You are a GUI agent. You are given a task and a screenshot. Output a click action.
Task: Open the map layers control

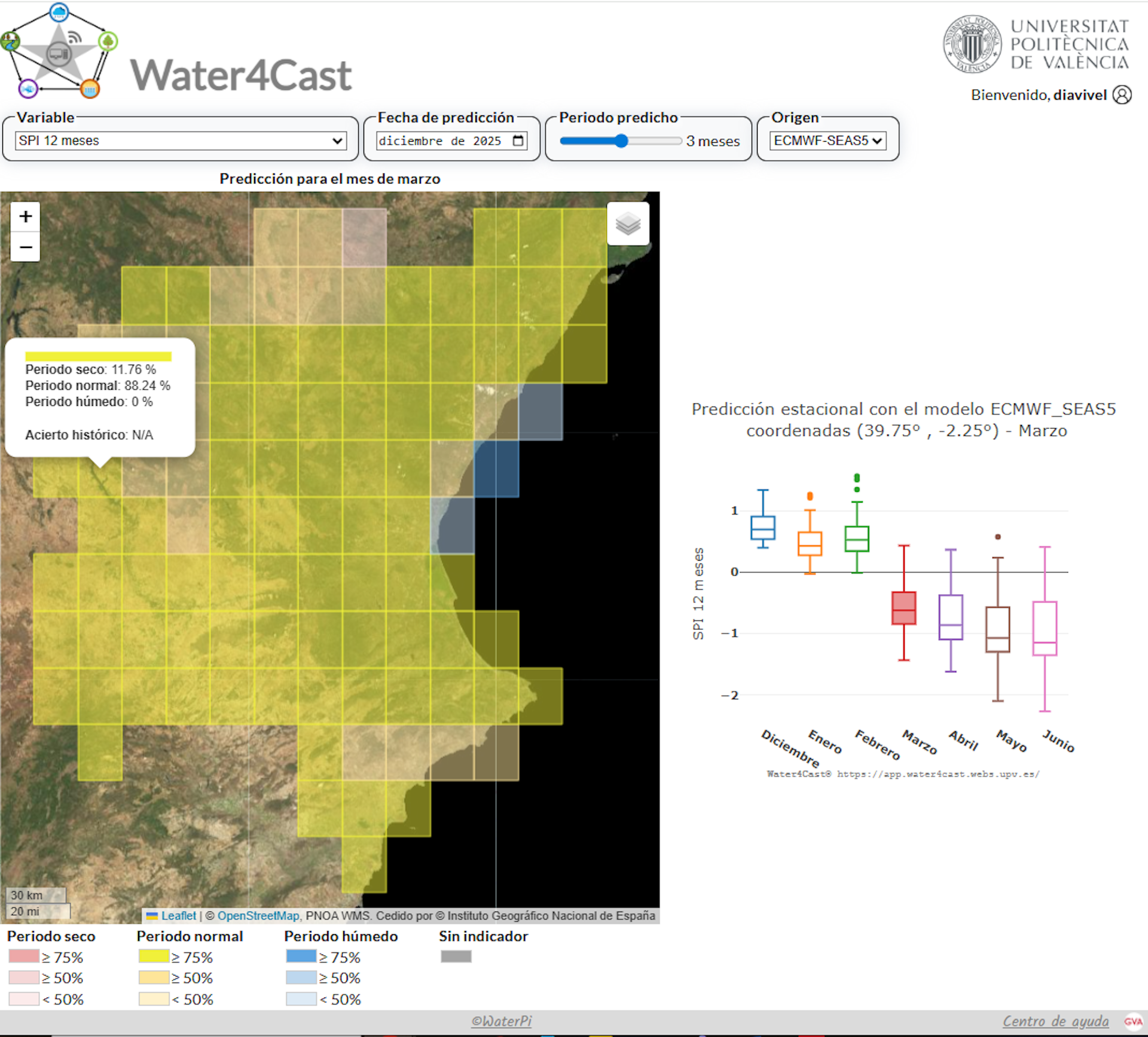pyautogui.click(x=628, y=224)
